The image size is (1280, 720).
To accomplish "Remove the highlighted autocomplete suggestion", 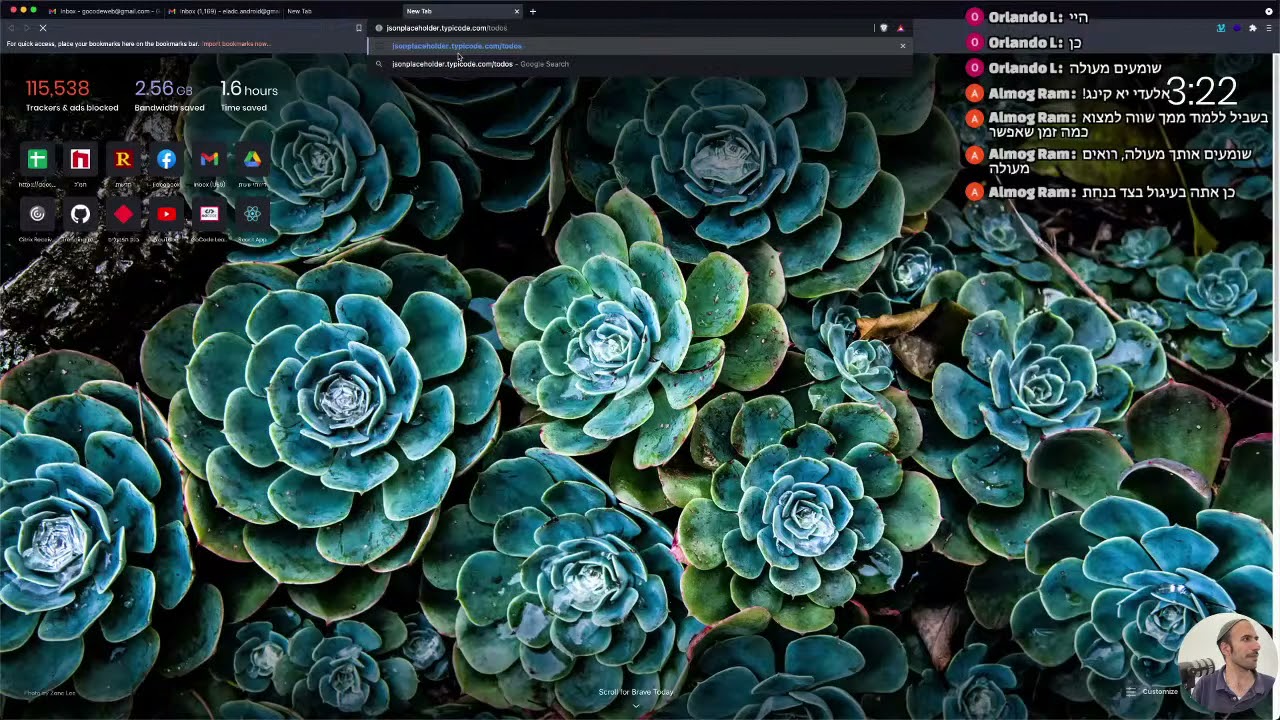I will pos(902,46).
